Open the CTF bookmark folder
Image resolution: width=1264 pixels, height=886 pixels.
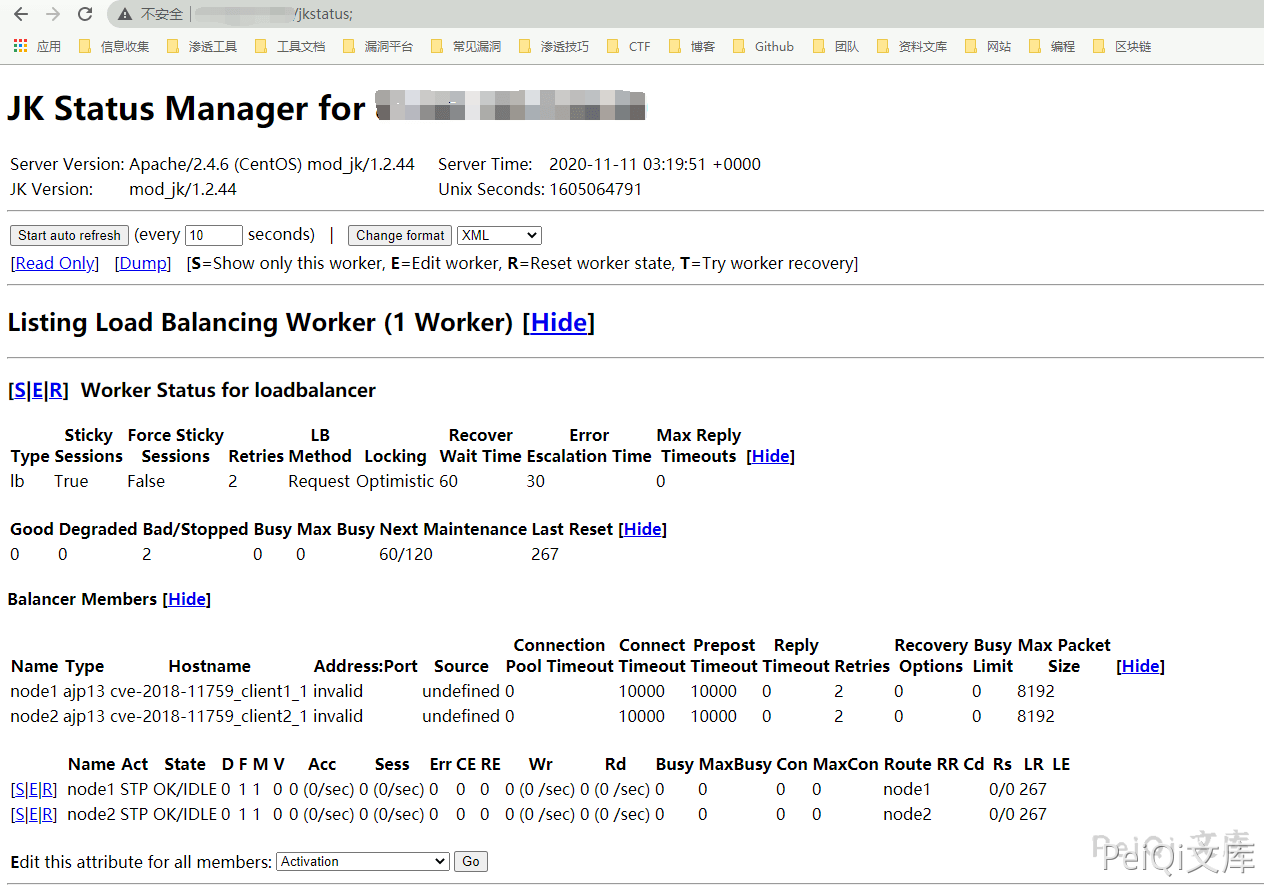(x=629, y=46)
